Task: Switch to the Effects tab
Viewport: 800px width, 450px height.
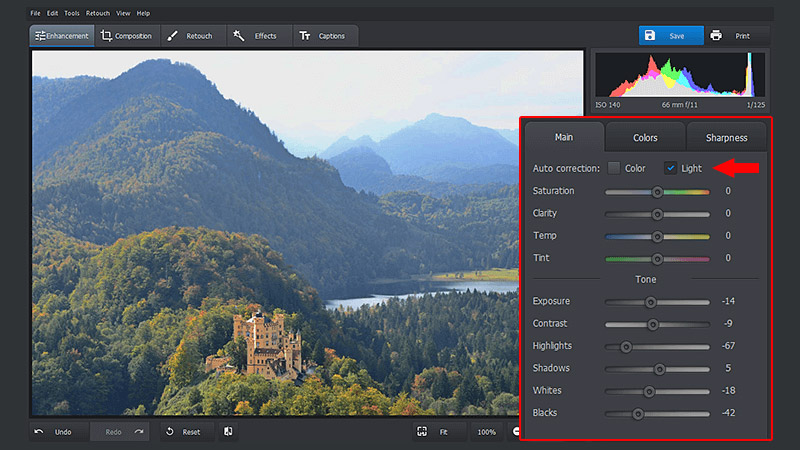Action: pos(260,36)
